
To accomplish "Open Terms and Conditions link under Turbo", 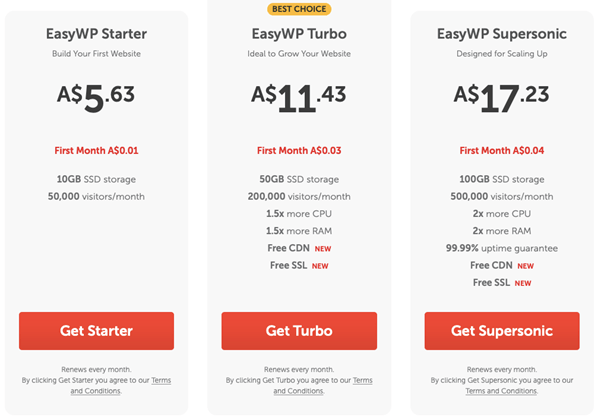I will tap(323, 386).
